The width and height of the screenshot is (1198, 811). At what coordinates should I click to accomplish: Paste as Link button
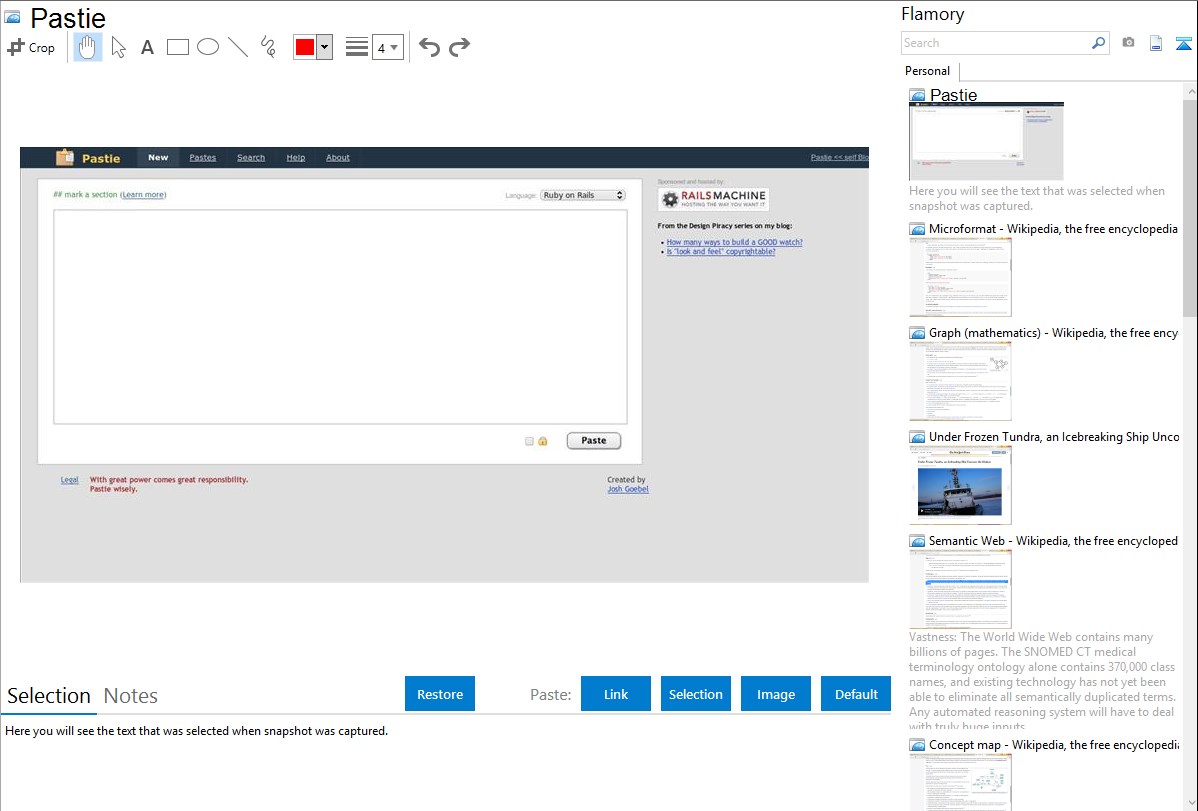tap(616, 694)
